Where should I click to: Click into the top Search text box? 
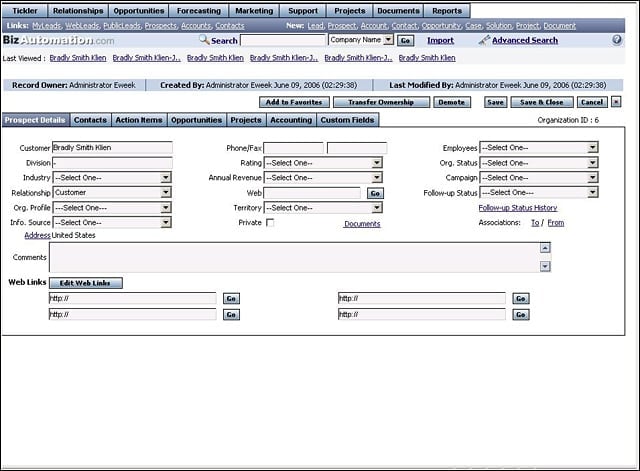coord(283,40)
